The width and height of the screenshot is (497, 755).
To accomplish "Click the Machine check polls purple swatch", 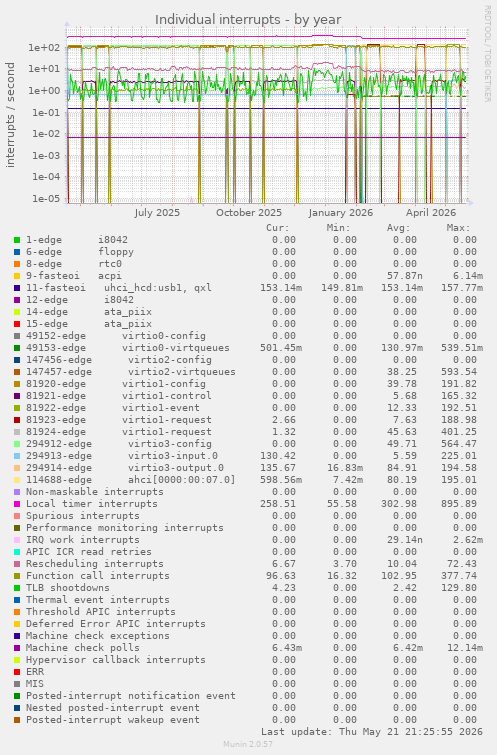I will [x=17, y=648].
